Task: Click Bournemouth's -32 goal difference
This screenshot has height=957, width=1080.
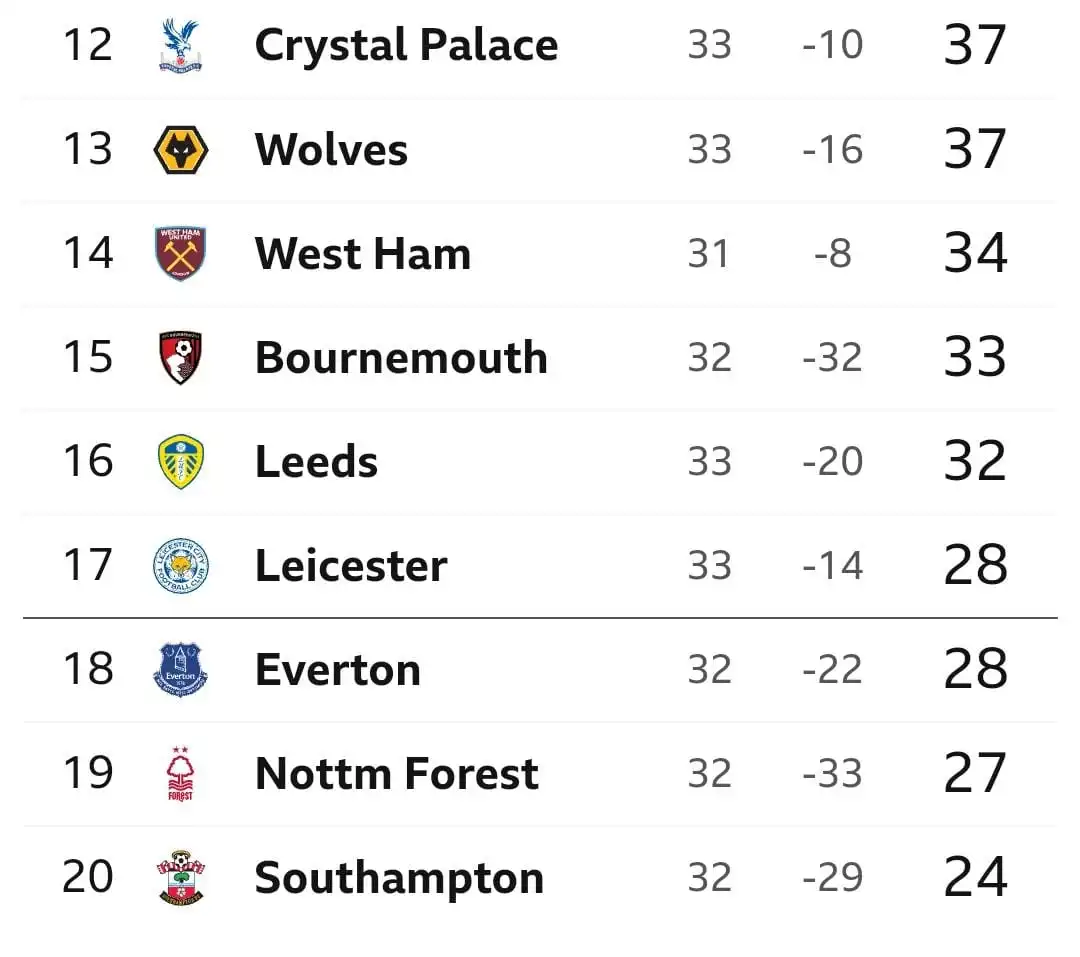Action: coord(832,358)
